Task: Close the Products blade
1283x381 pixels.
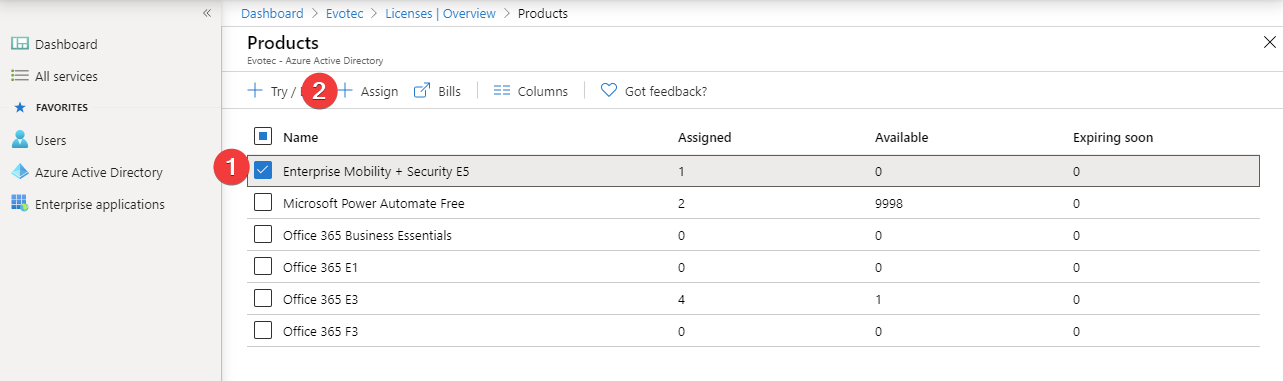Action: 1270,42
